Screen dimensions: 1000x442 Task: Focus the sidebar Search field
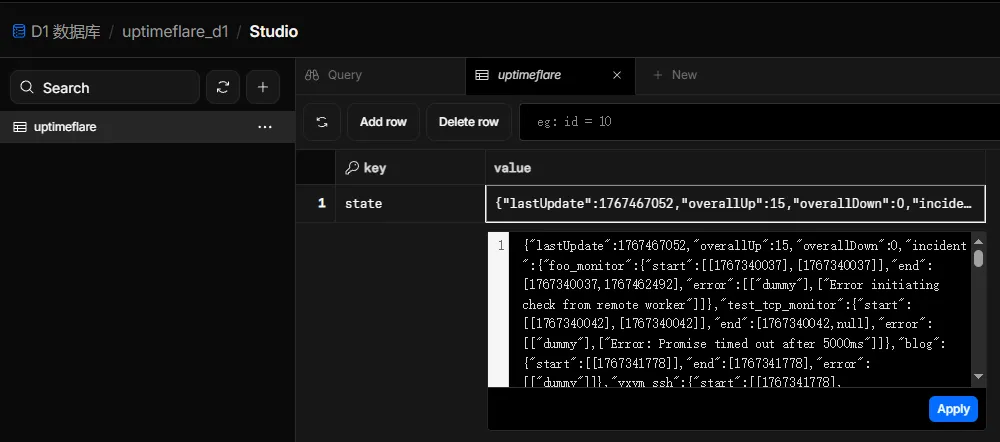pos(105,88)
